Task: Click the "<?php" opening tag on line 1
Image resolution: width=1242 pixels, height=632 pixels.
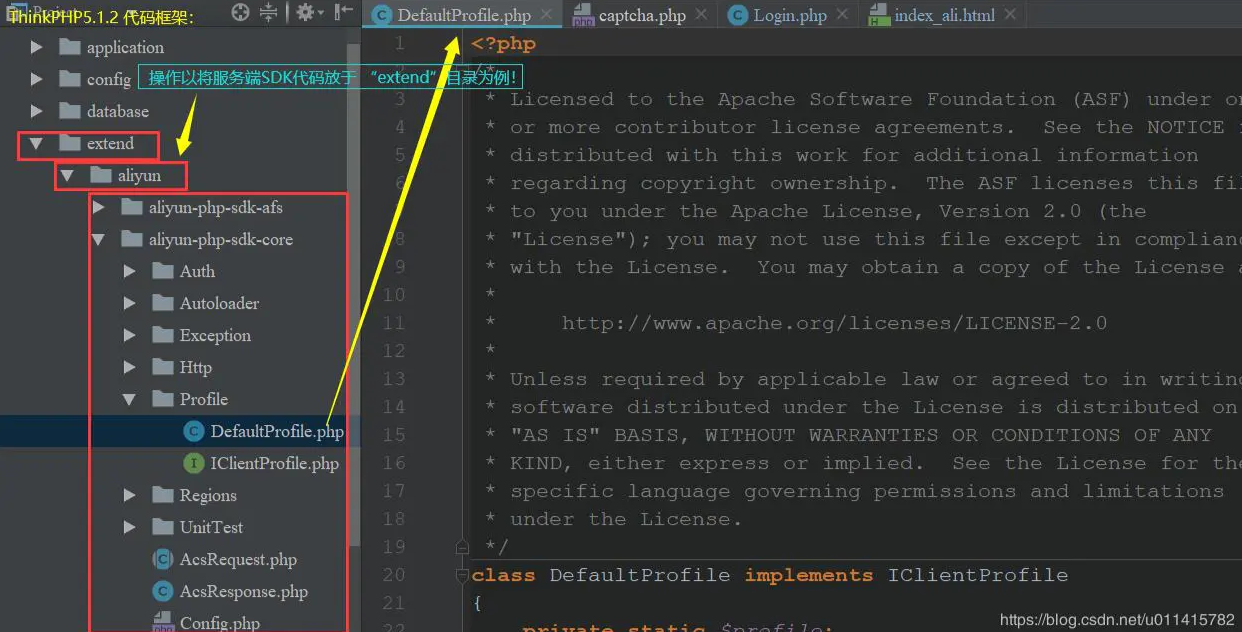Action: 504,43
